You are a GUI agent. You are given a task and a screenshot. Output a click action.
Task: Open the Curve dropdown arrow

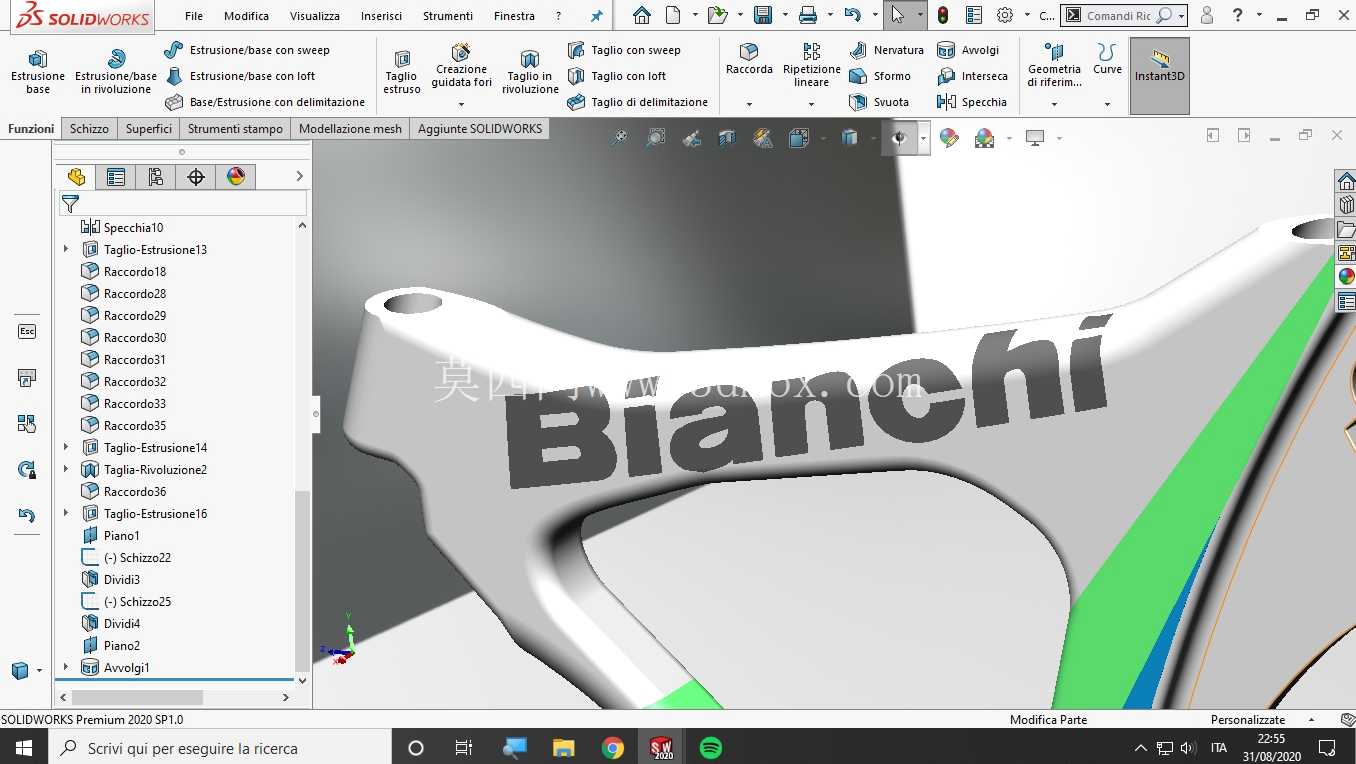point(1107,104)
